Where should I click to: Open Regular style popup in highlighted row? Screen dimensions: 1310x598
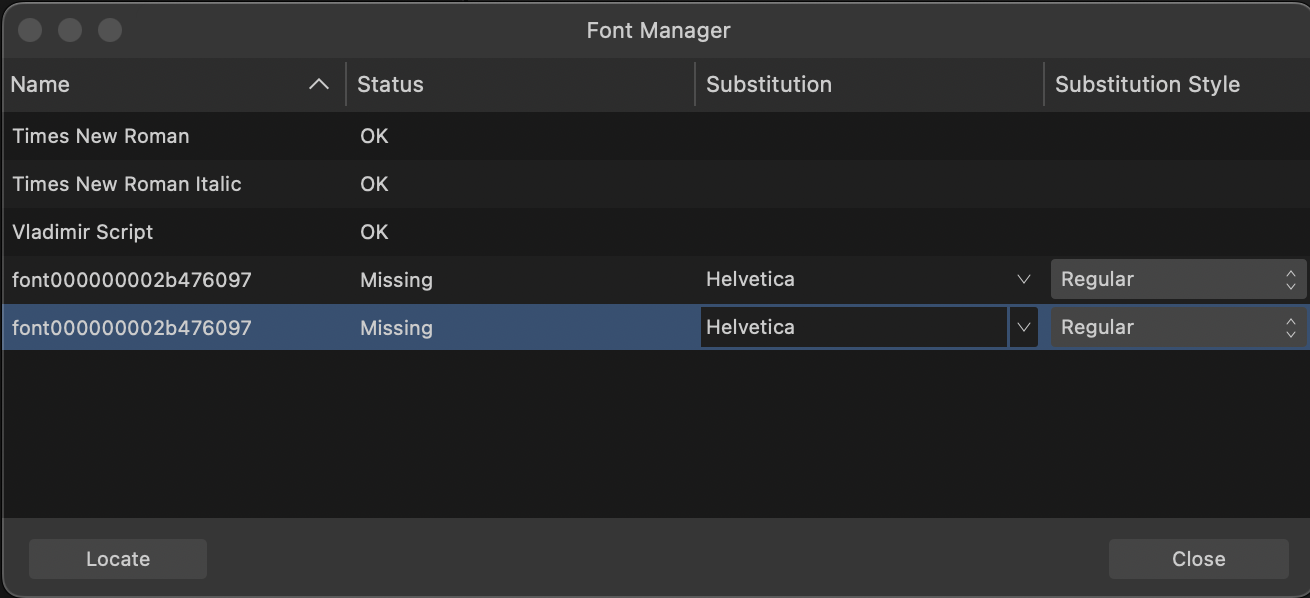click(x=1178, y=327)
